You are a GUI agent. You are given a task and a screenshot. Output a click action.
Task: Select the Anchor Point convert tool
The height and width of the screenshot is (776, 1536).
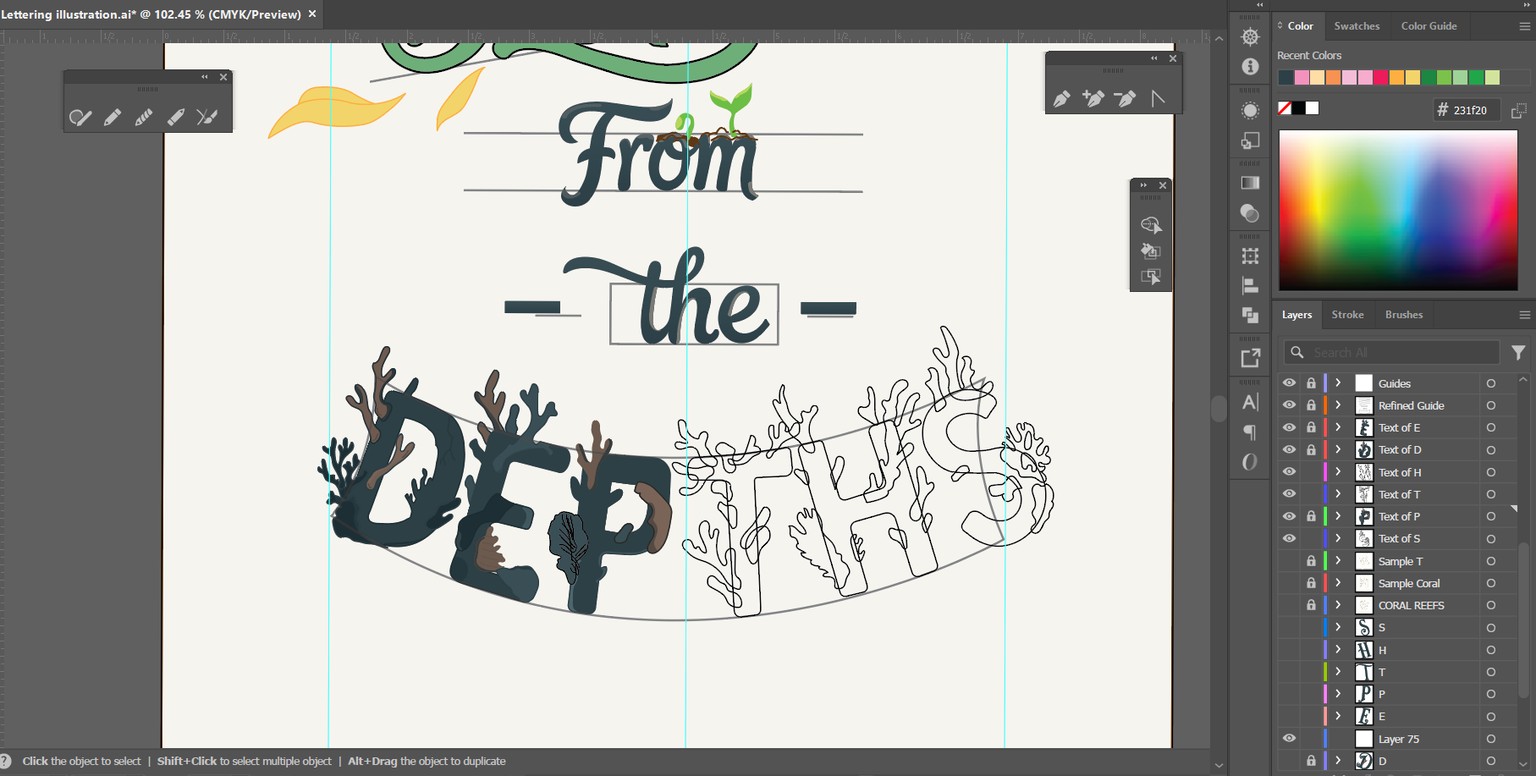pos(1157,98)
